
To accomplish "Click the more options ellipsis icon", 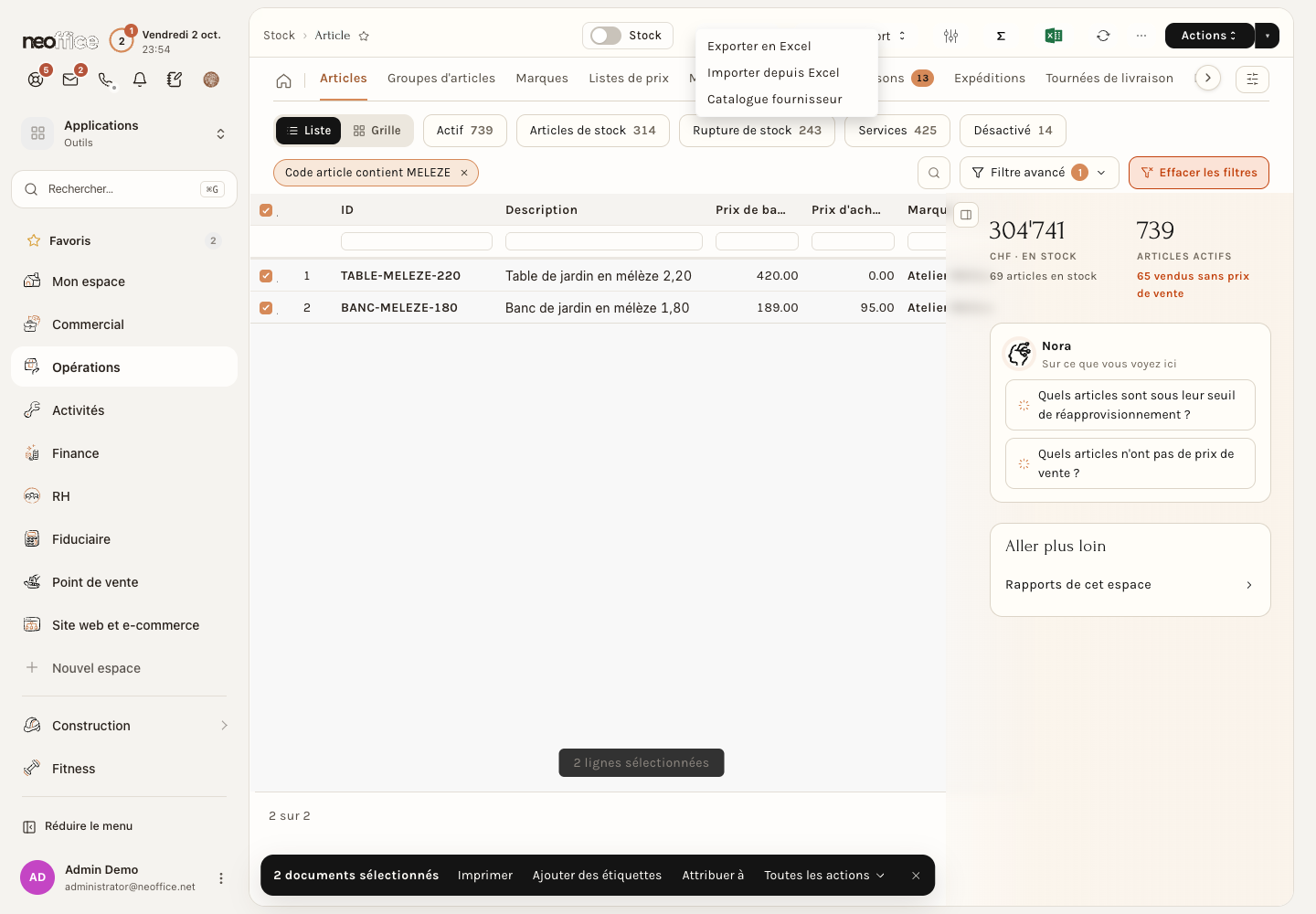I will tap(1141, 36).
